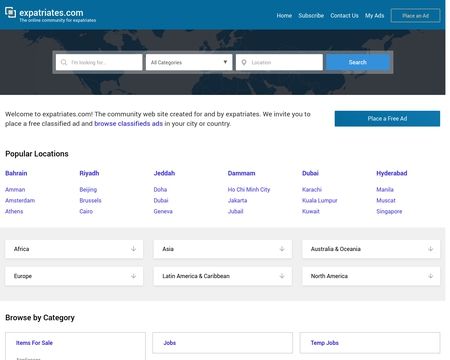Select the Karachi location
The image size is (450, 360).
tap(312, 190)
